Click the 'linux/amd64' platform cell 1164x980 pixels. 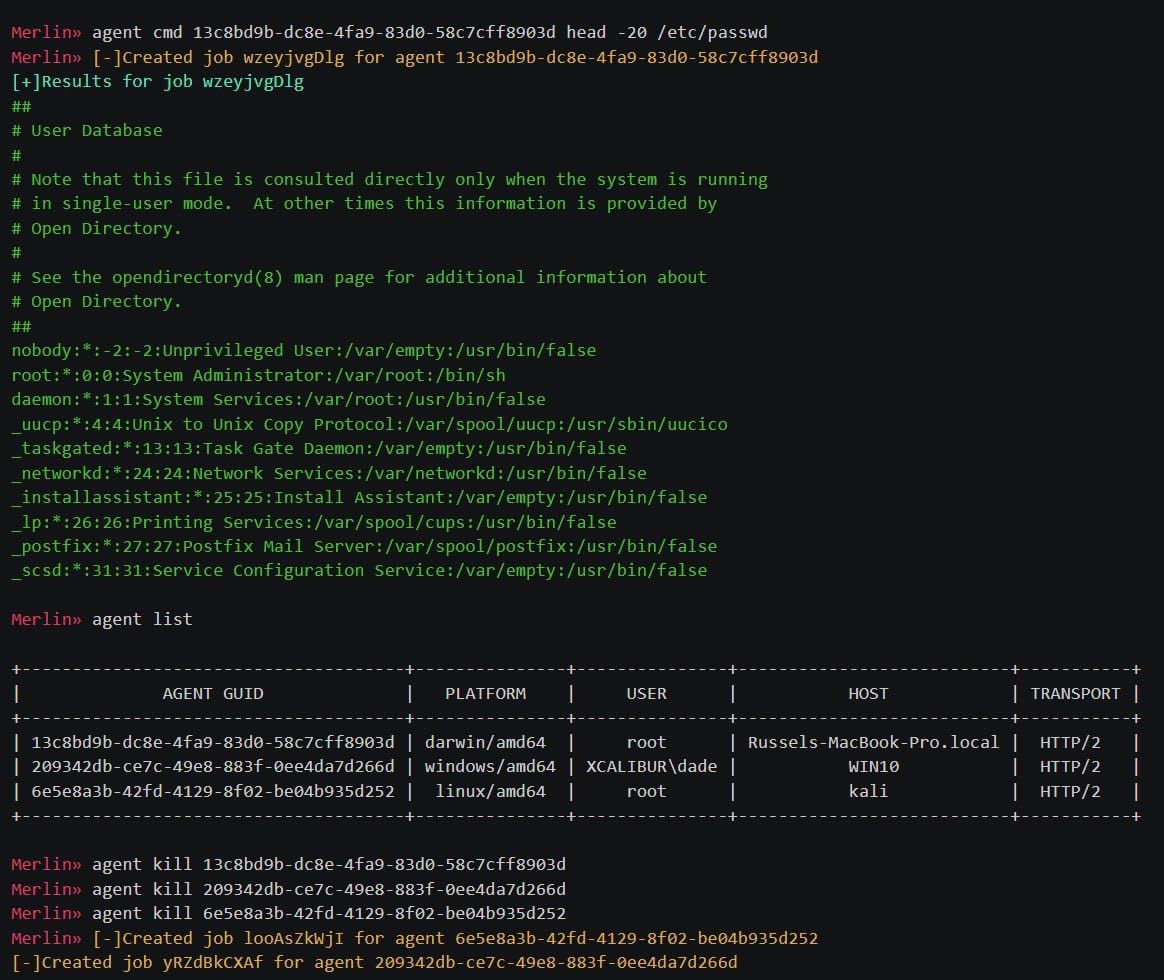[491, 791]
